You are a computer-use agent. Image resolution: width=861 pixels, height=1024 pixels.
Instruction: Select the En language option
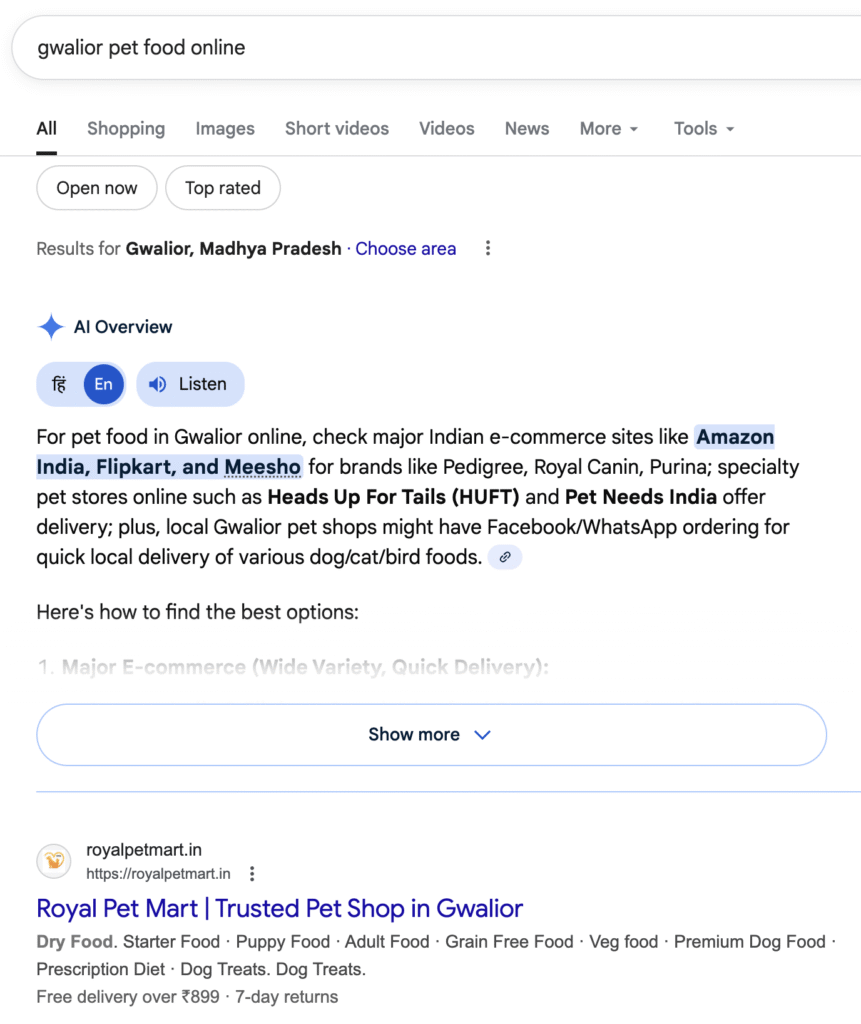tap(103, 384)
